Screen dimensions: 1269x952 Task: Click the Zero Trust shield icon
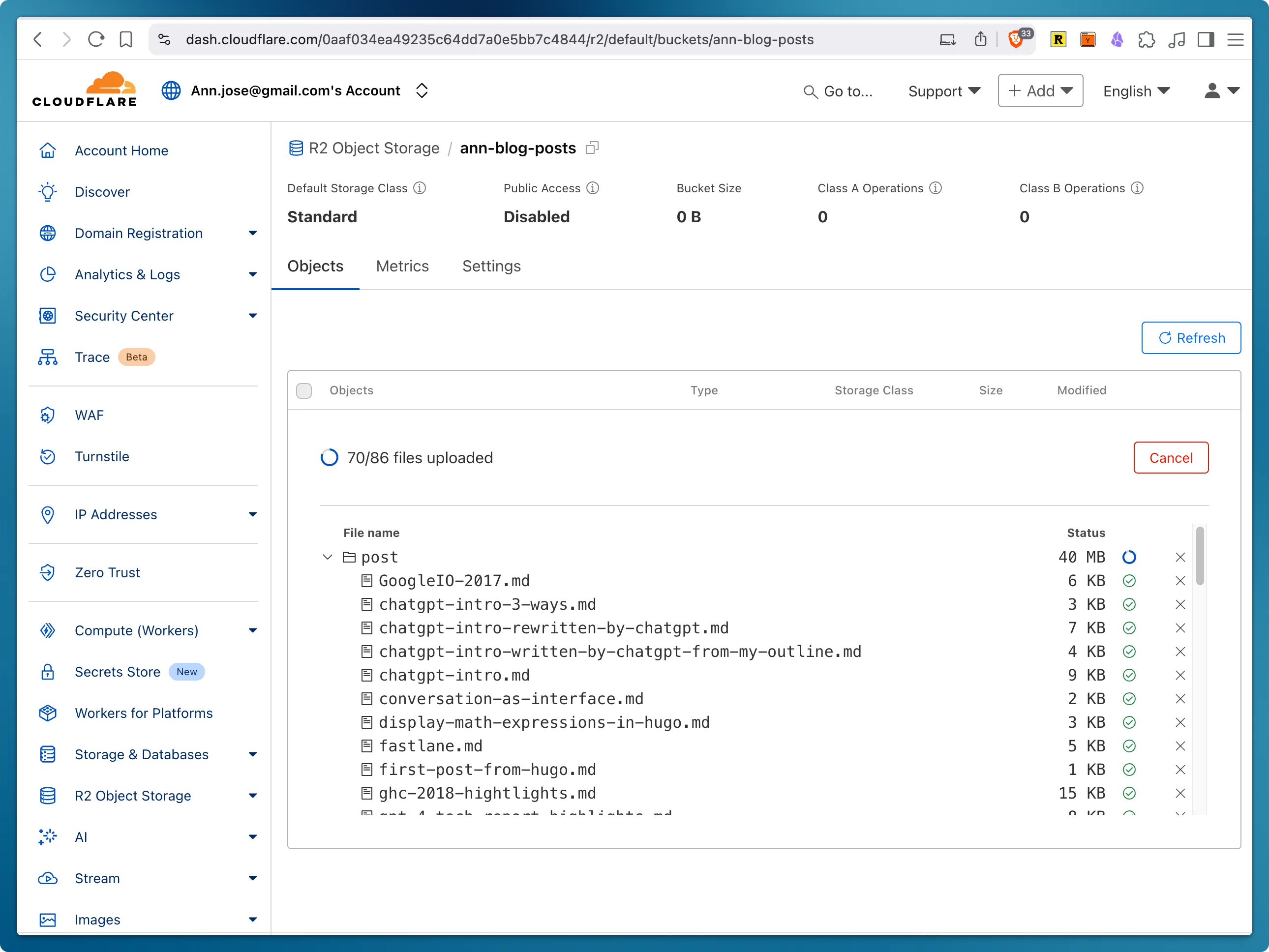tap(48, 572)
